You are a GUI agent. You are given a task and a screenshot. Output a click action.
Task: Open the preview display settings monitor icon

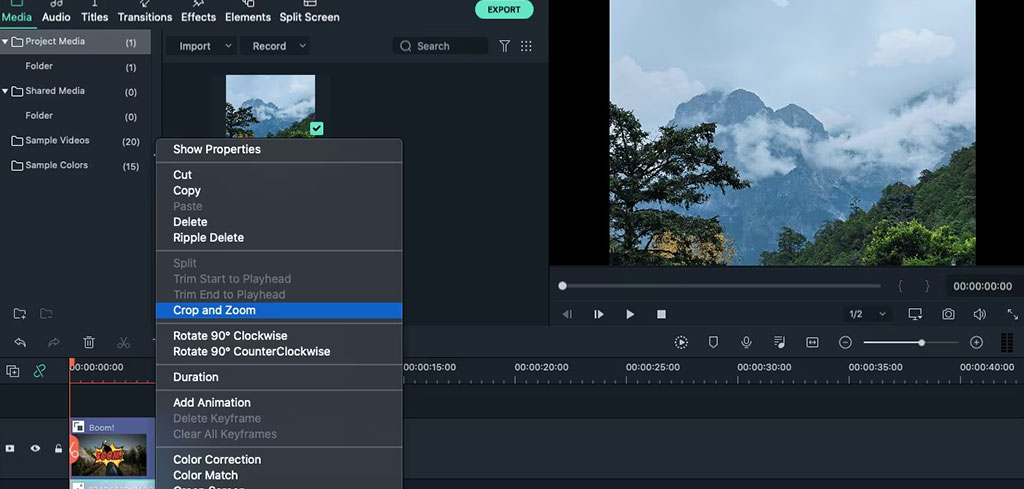coord(916,314)
